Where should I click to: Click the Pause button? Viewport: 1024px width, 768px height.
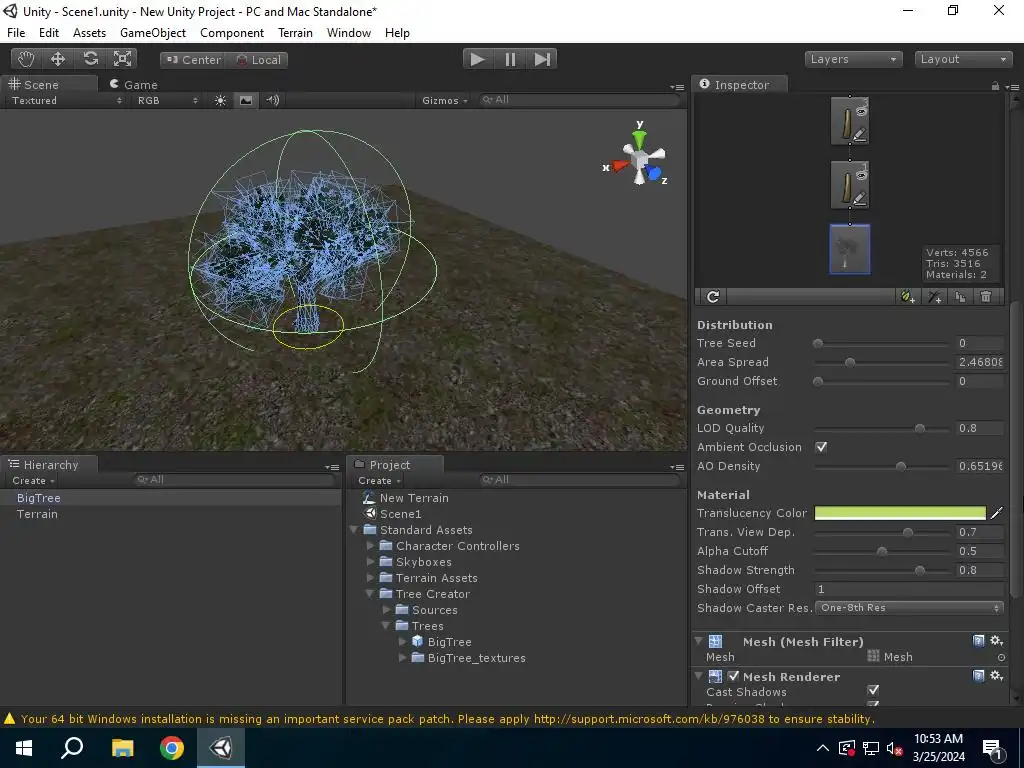point(511,59)
